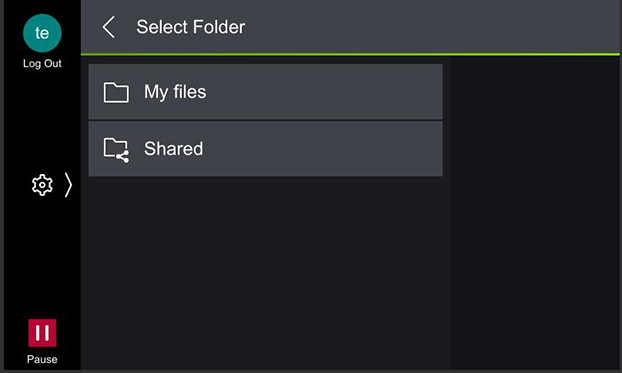Click the 'Pause' text label

coord(42,359)
